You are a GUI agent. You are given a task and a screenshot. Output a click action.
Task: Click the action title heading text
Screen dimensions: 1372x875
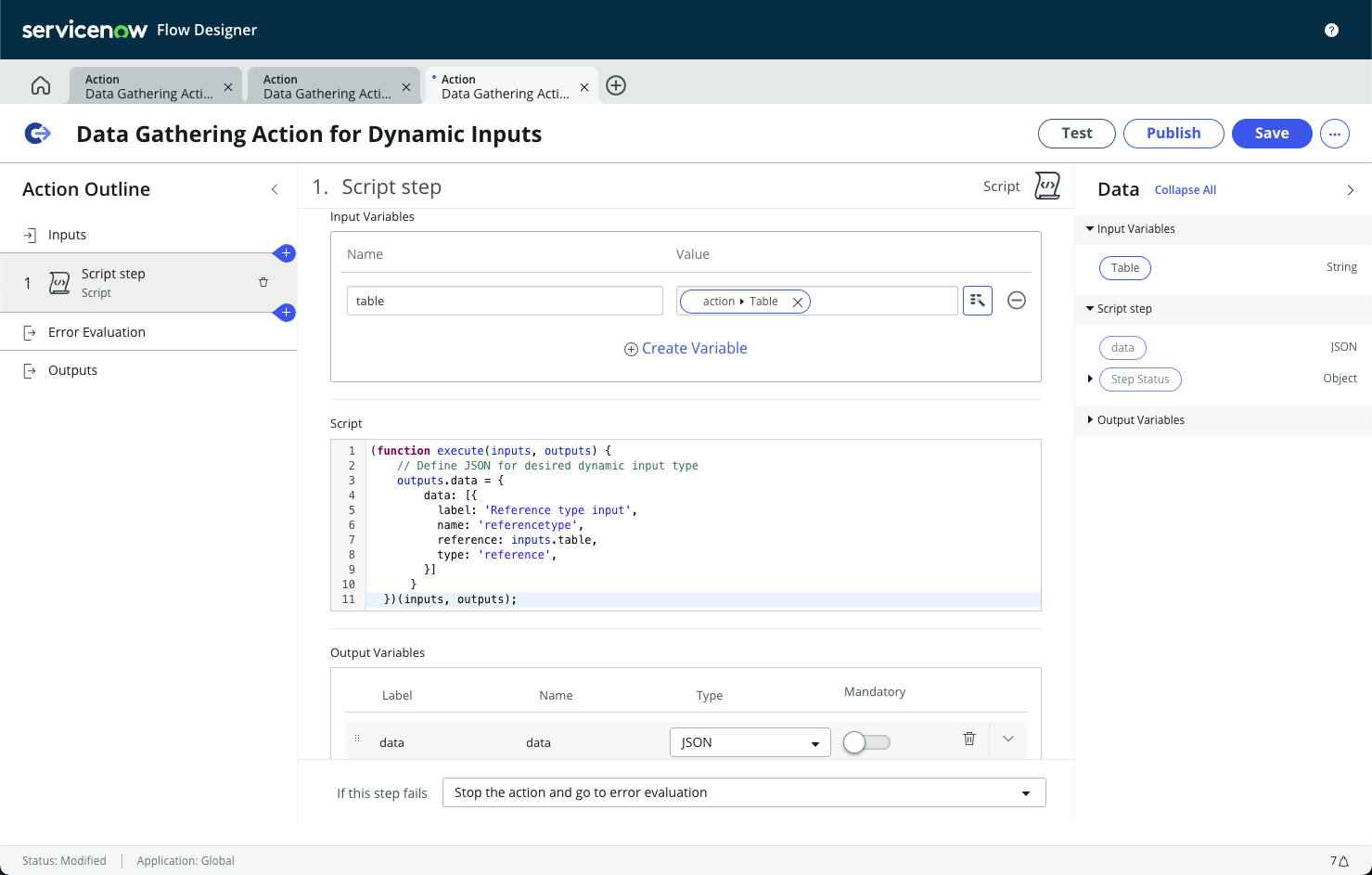pos(309,135)
